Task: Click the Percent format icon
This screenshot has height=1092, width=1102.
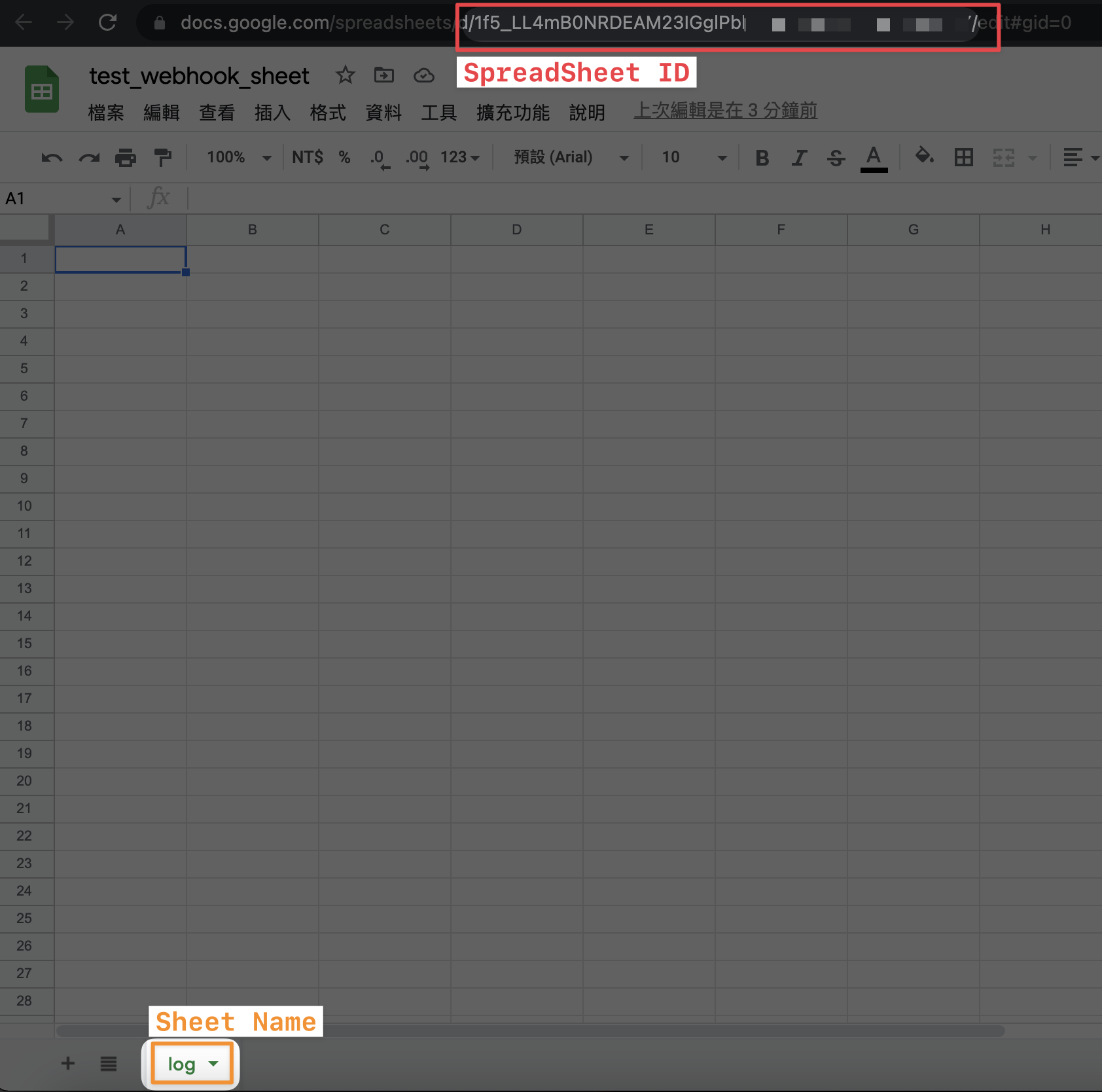Action: pos(344,157)
